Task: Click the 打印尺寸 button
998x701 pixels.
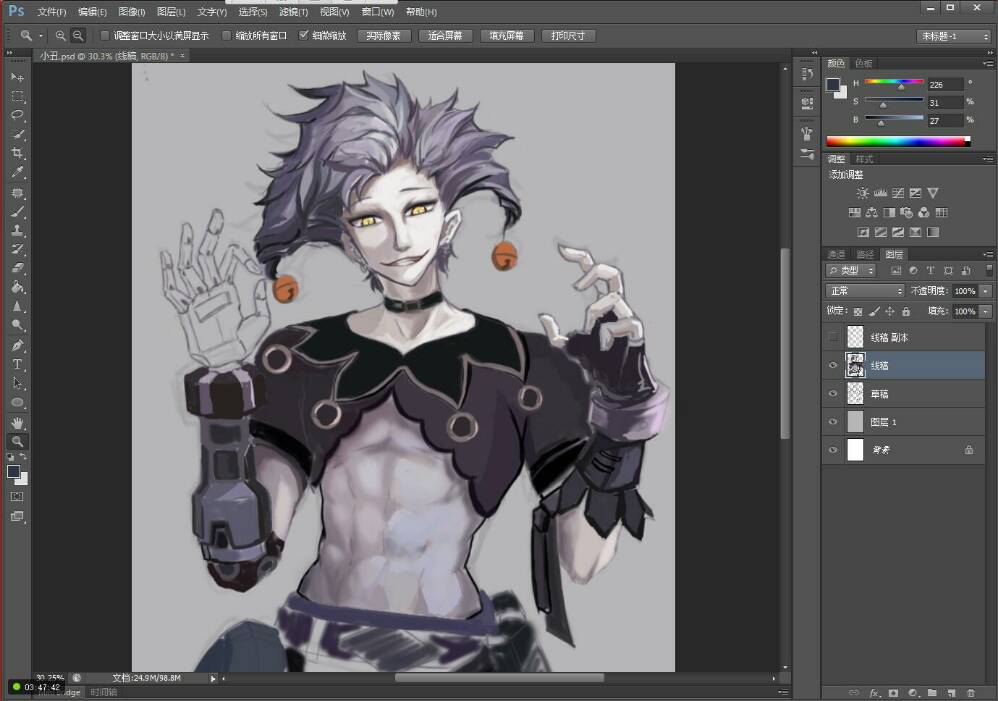Action: pyautogui.click(x=568, y=36)
